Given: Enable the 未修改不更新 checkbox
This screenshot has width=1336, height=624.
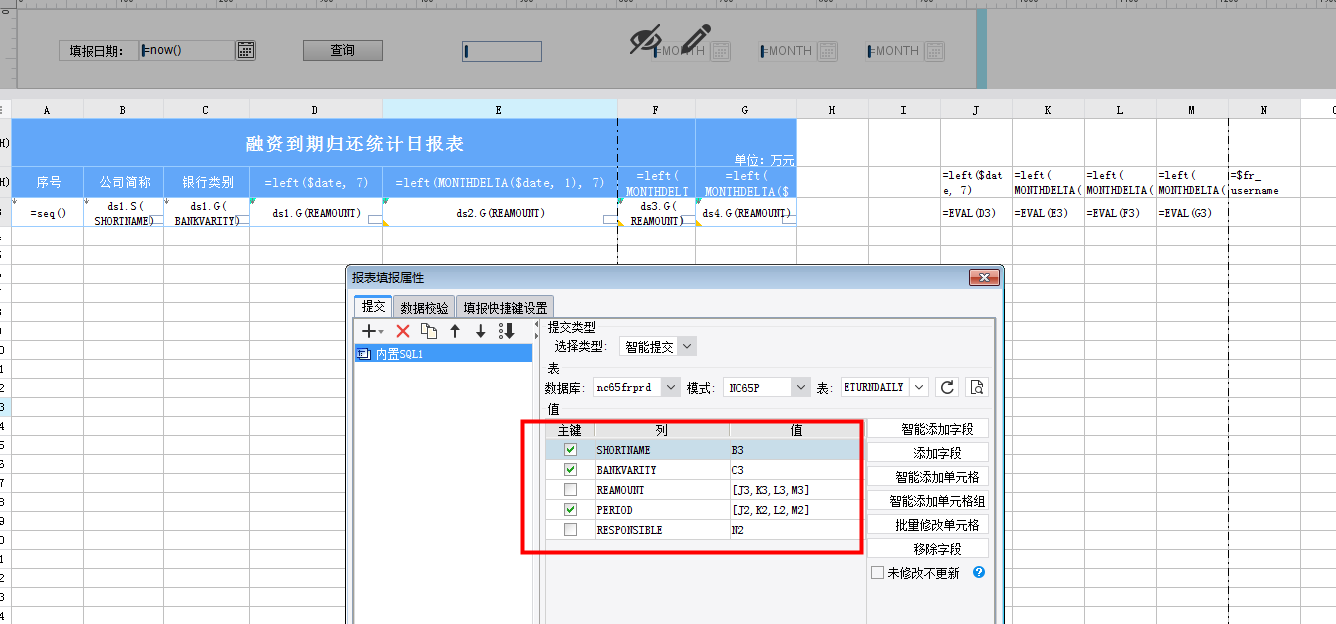Looking at the screenshot, I should point(877,573).
